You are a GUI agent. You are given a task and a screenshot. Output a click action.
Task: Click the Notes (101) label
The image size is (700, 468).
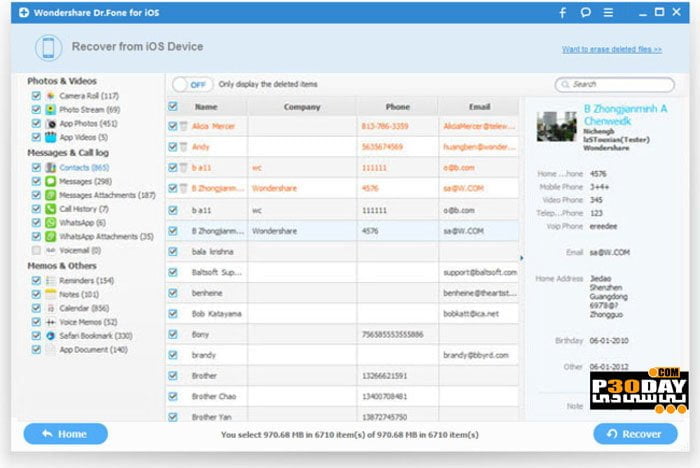tap(79, 294)
